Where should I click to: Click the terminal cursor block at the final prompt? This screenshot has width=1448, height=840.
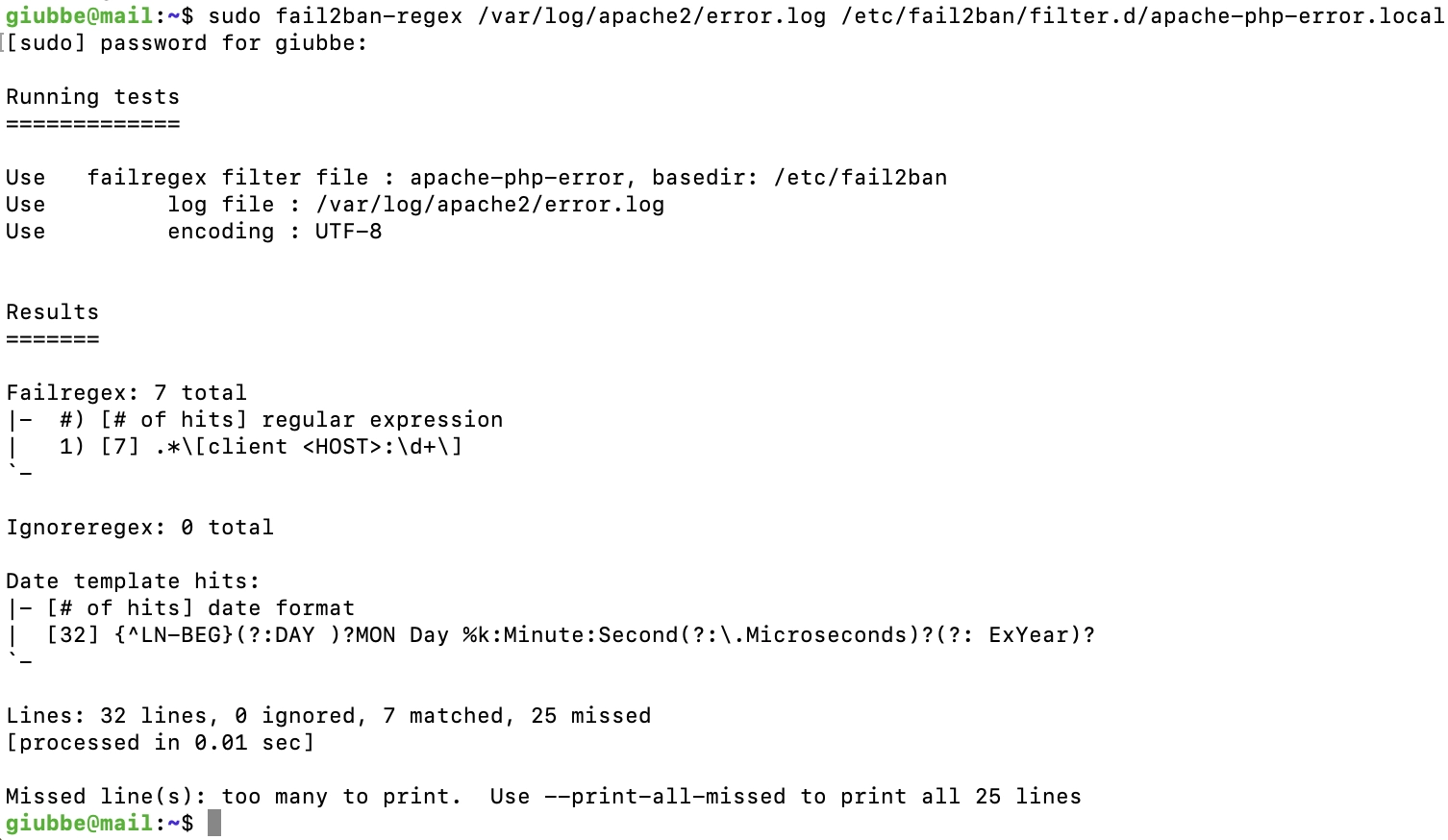click(214, 823)
